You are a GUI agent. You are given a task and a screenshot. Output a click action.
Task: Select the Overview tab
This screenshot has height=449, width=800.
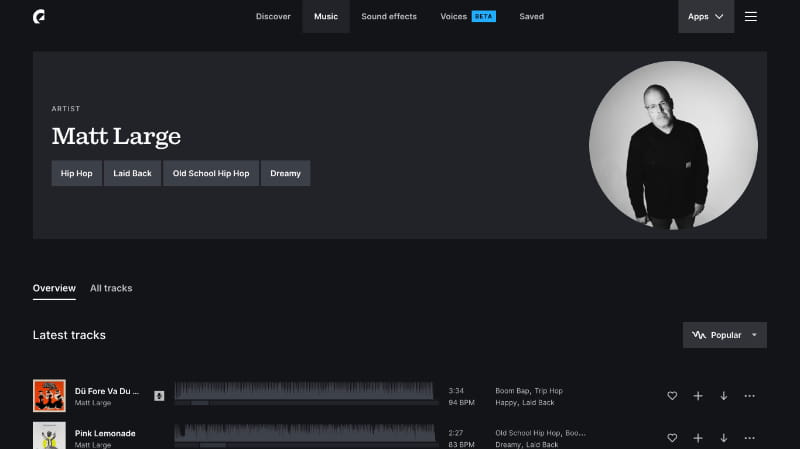54,288
